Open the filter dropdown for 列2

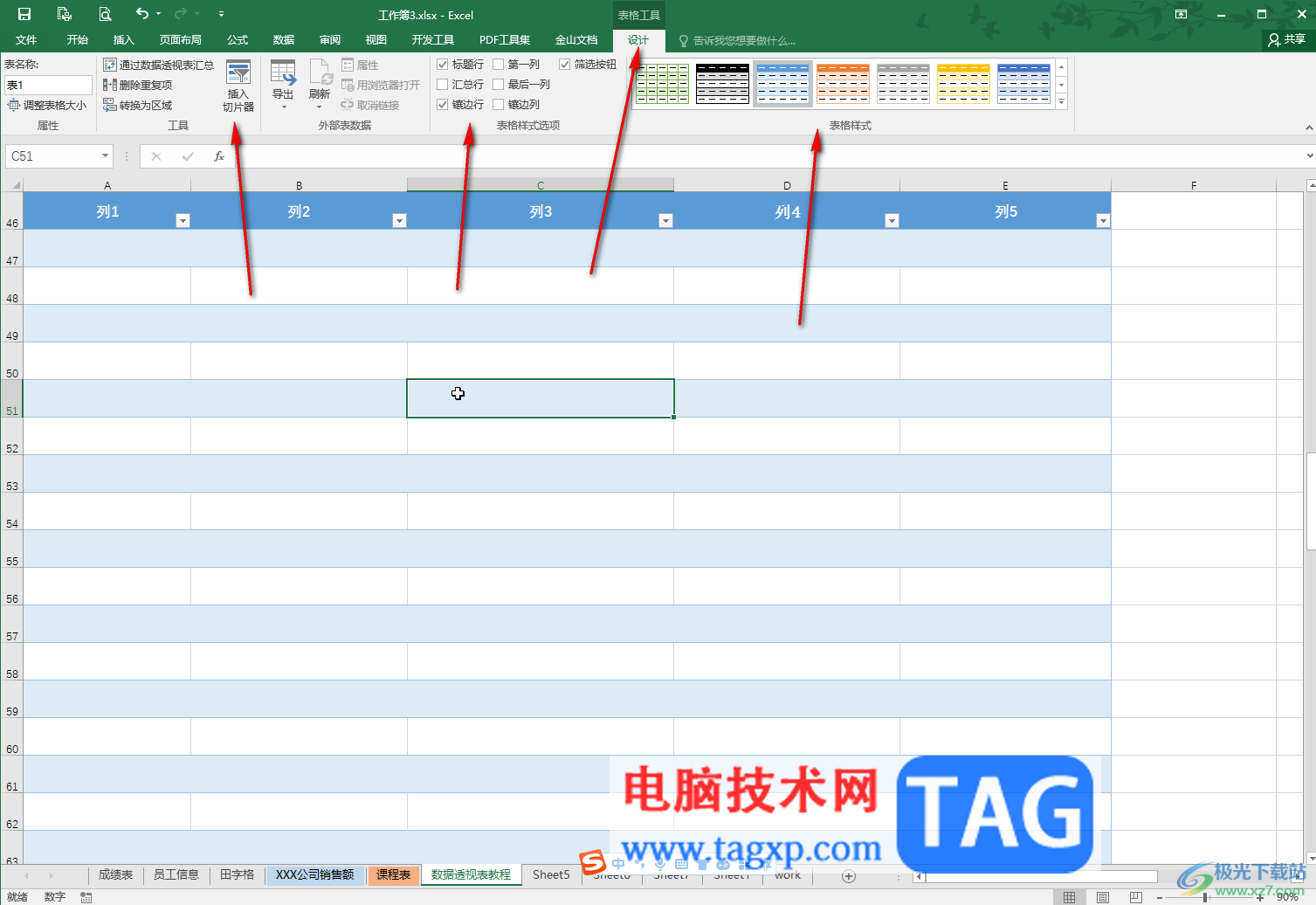[x=399, y=220]
